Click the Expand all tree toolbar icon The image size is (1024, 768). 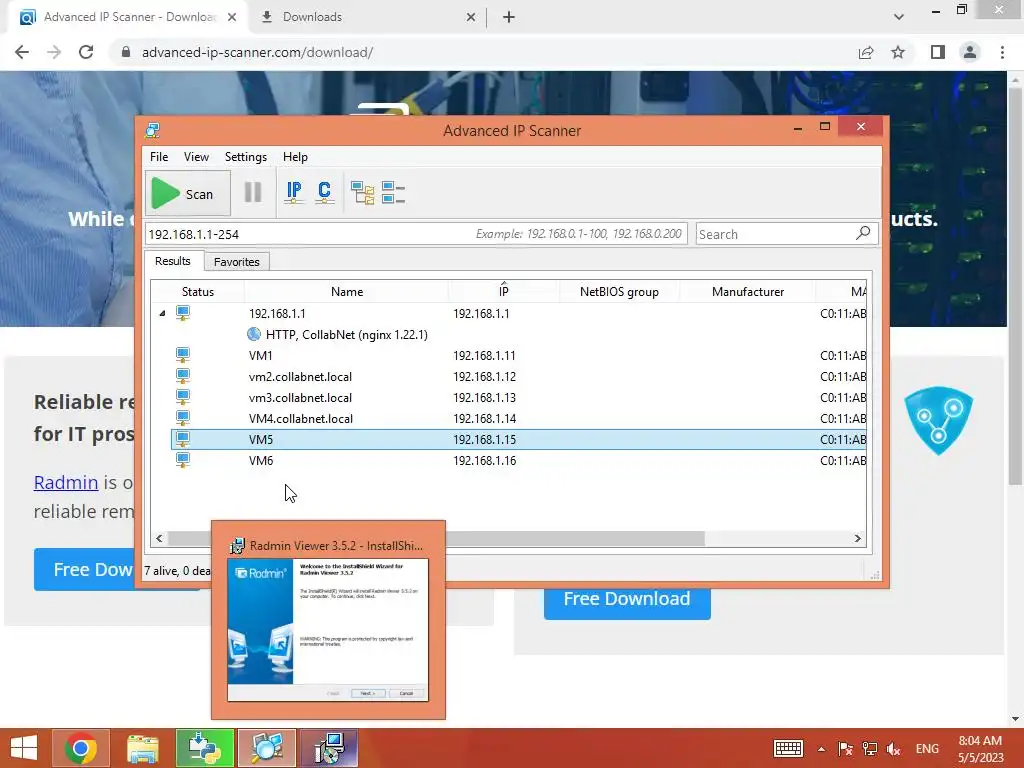point(362,193)
